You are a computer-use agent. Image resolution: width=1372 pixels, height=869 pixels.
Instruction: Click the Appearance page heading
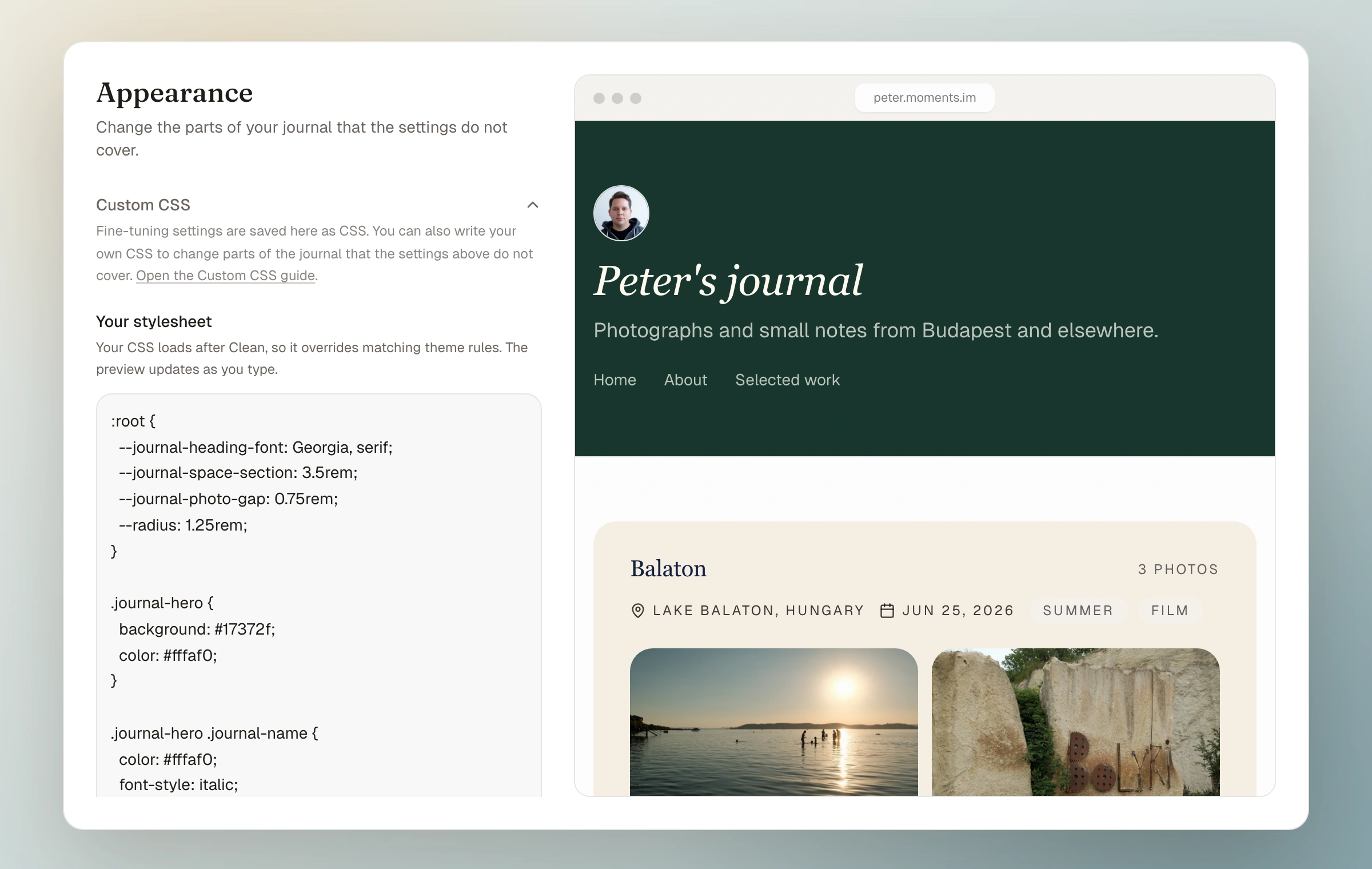174,93
